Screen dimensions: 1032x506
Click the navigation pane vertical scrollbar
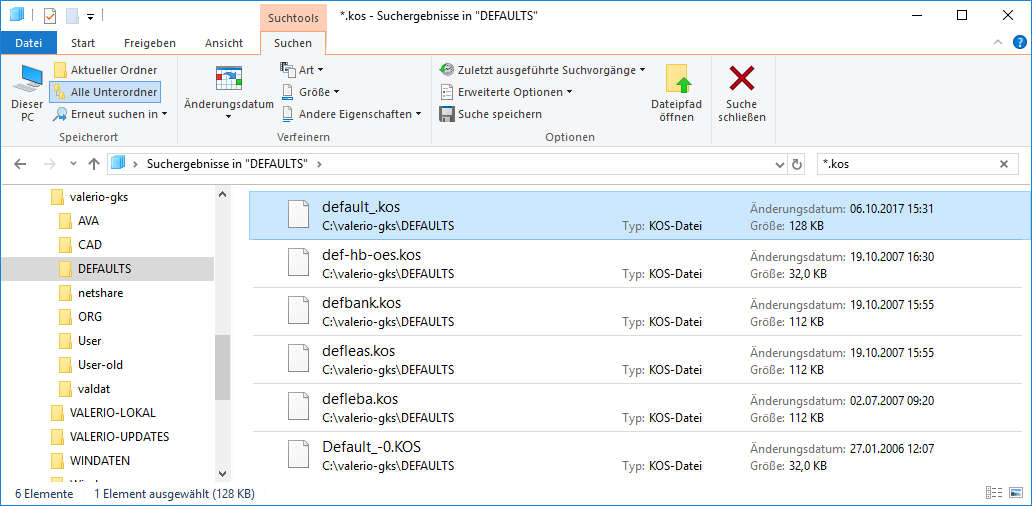pyautogui.click(x=222, y=365)
